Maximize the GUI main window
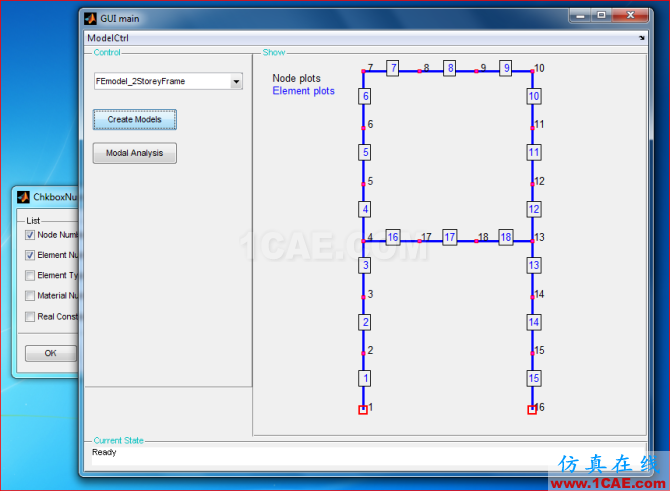 (x=601, y=15)
